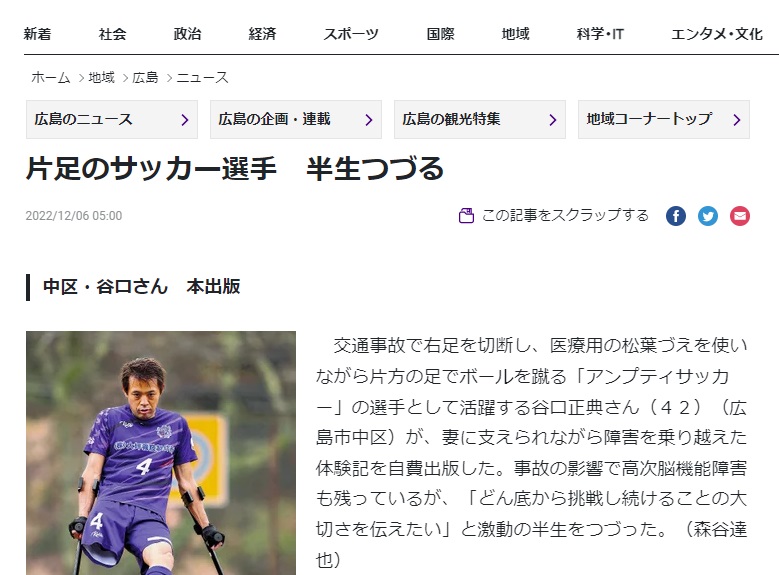Click the arrow in the 広島の企画・連載 button

coord(369,120)
